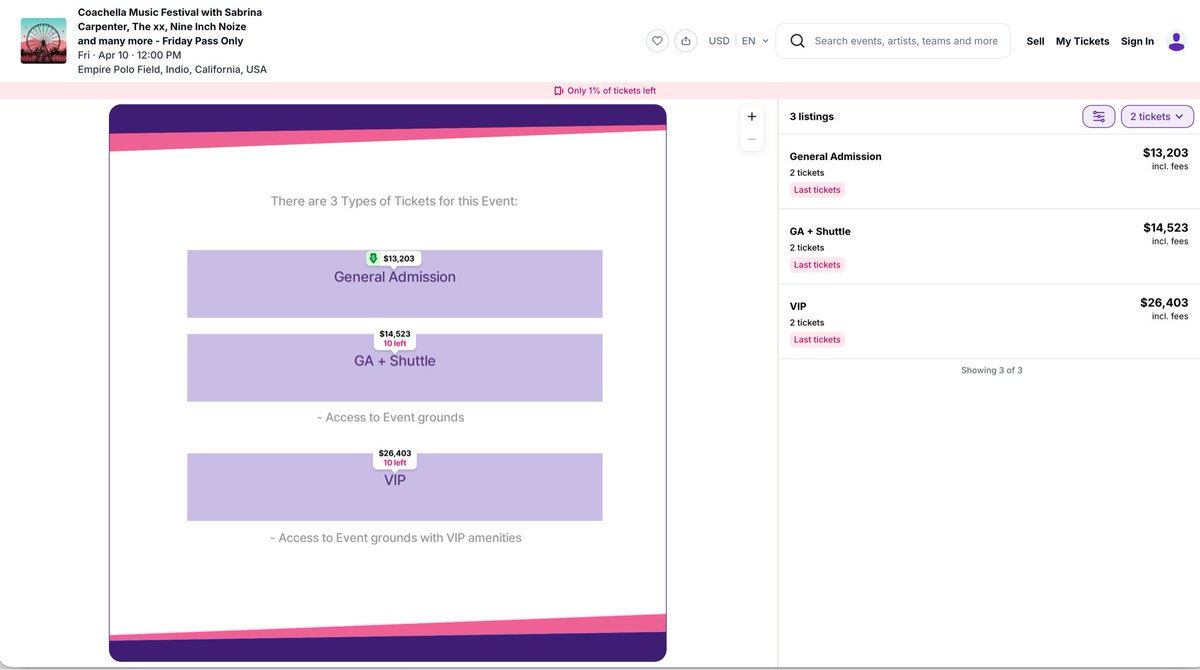Select the General Admission listing
The image size is (1200, 670).
(989, 172)
